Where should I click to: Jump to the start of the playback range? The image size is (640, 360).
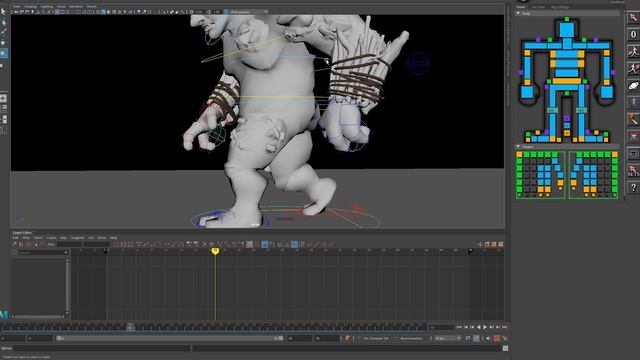tap(459, 327)
